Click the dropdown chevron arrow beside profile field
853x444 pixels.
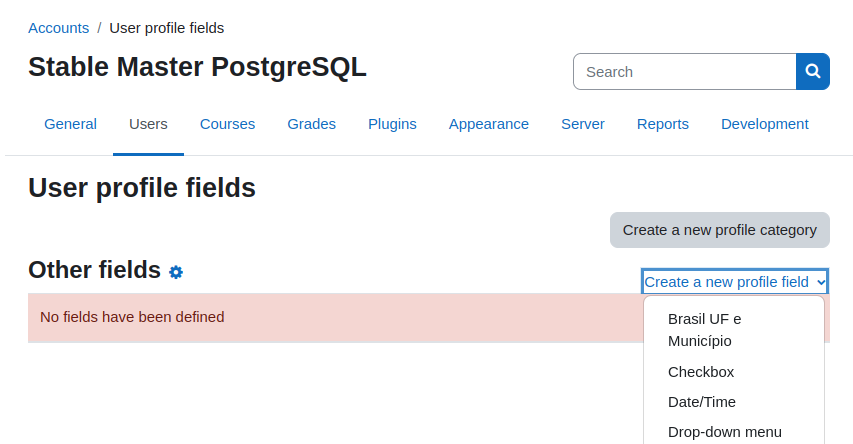click(x=820, y=282)
